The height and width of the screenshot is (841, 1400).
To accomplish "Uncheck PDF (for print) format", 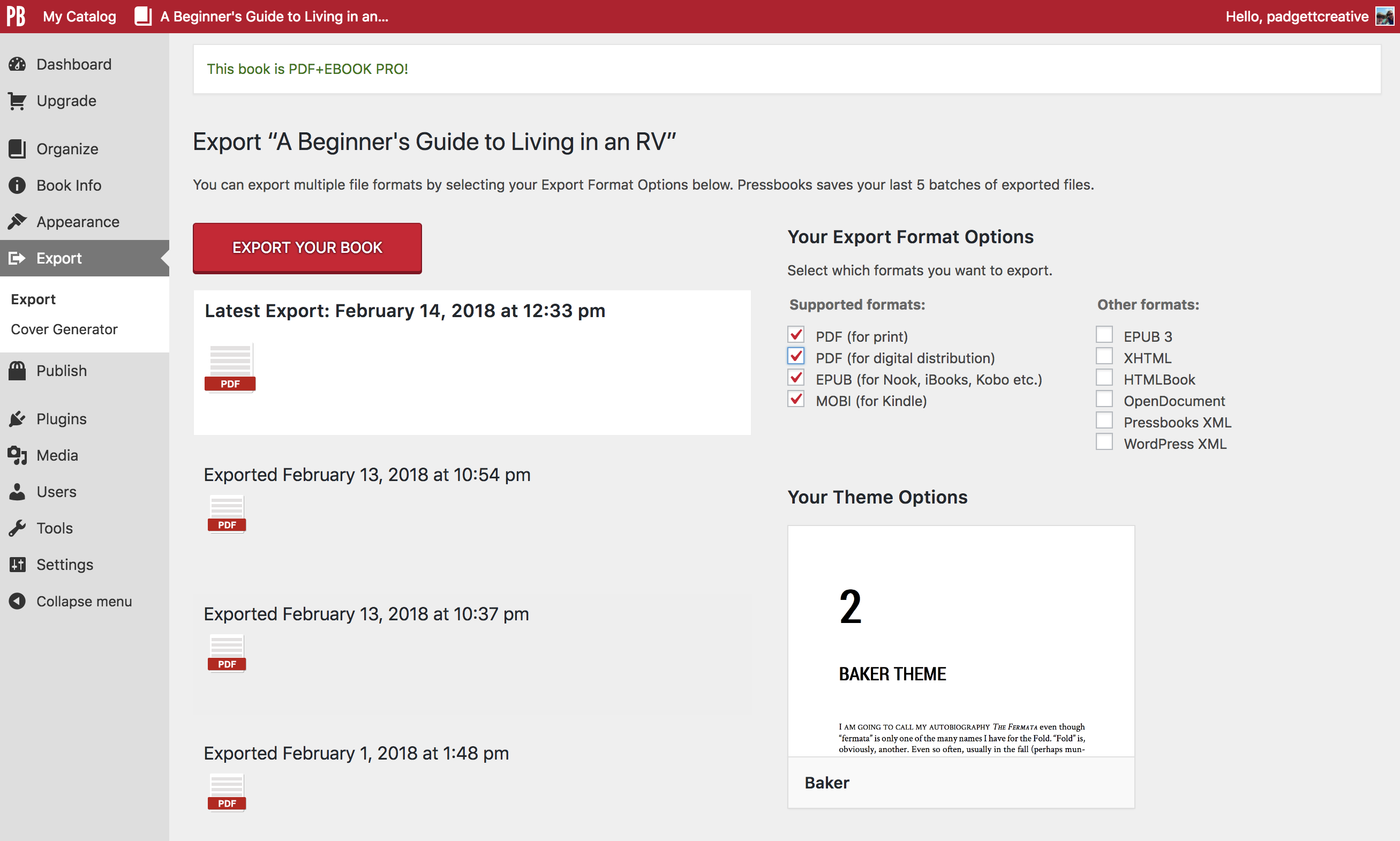I will [x=795, y=335].
